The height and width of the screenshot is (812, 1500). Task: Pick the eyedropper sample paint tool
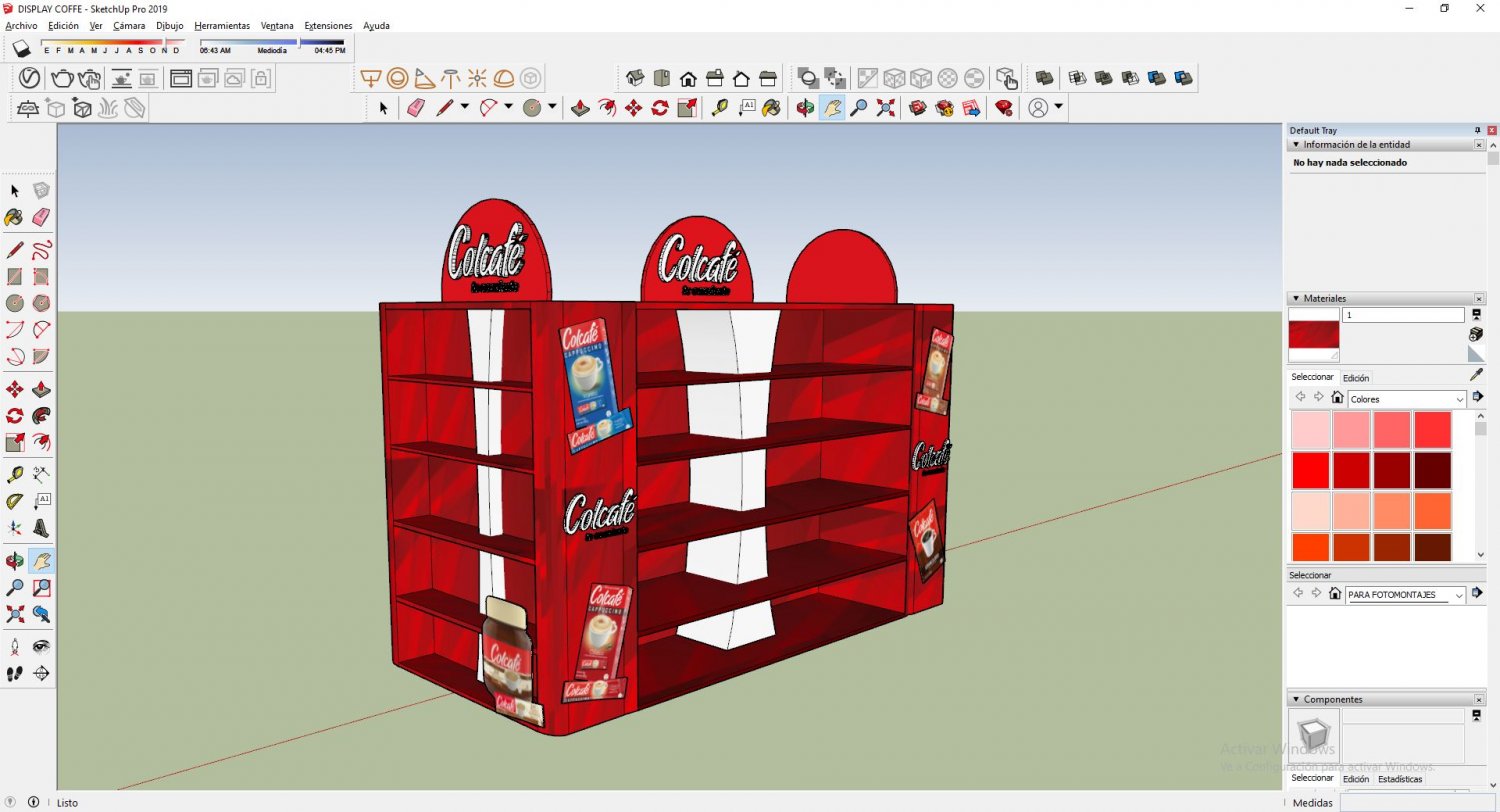point(1476,376)
